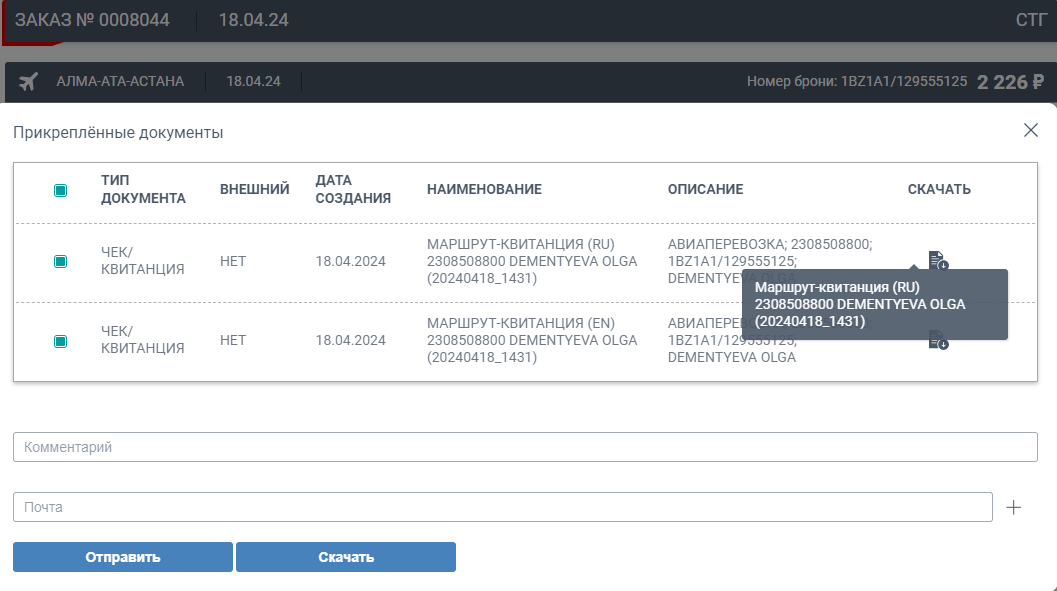
Task: Download the EN маршрут-квитанция document icon
Action: [937, 342]
